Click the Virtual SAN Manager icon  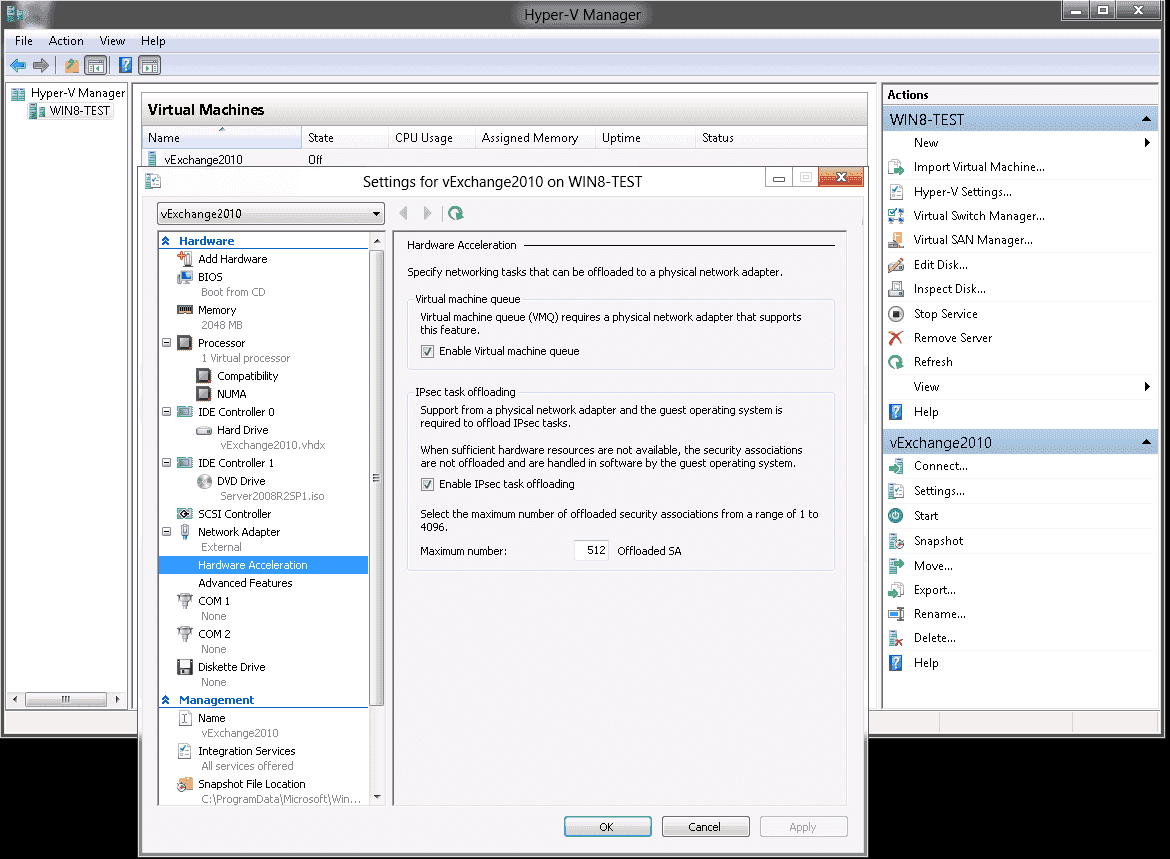pos(896,240)
